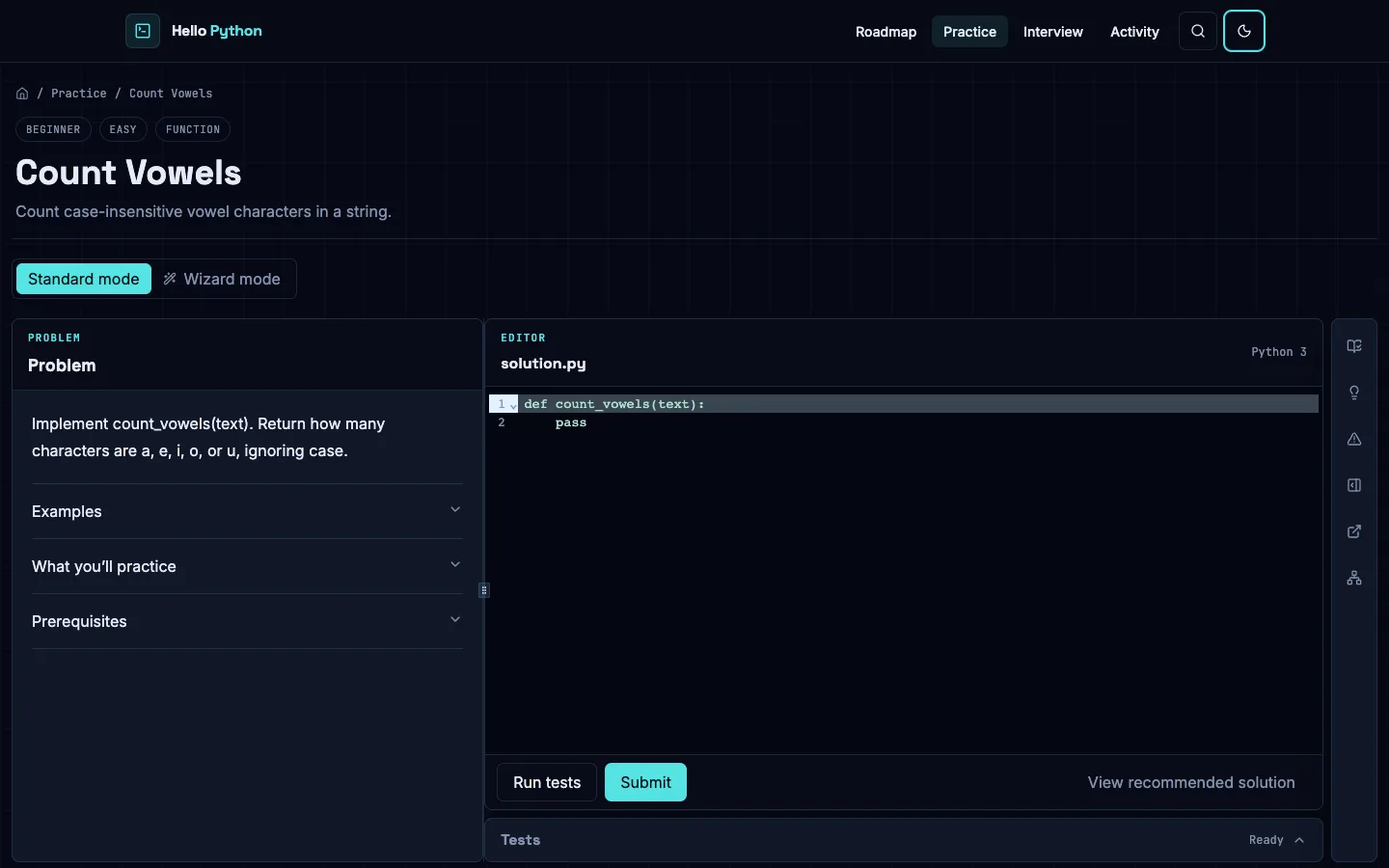Viewport: 1389px width, 868px height.
Task: Fold code at line 1 arrow
Action: click(x=513, y=405)
